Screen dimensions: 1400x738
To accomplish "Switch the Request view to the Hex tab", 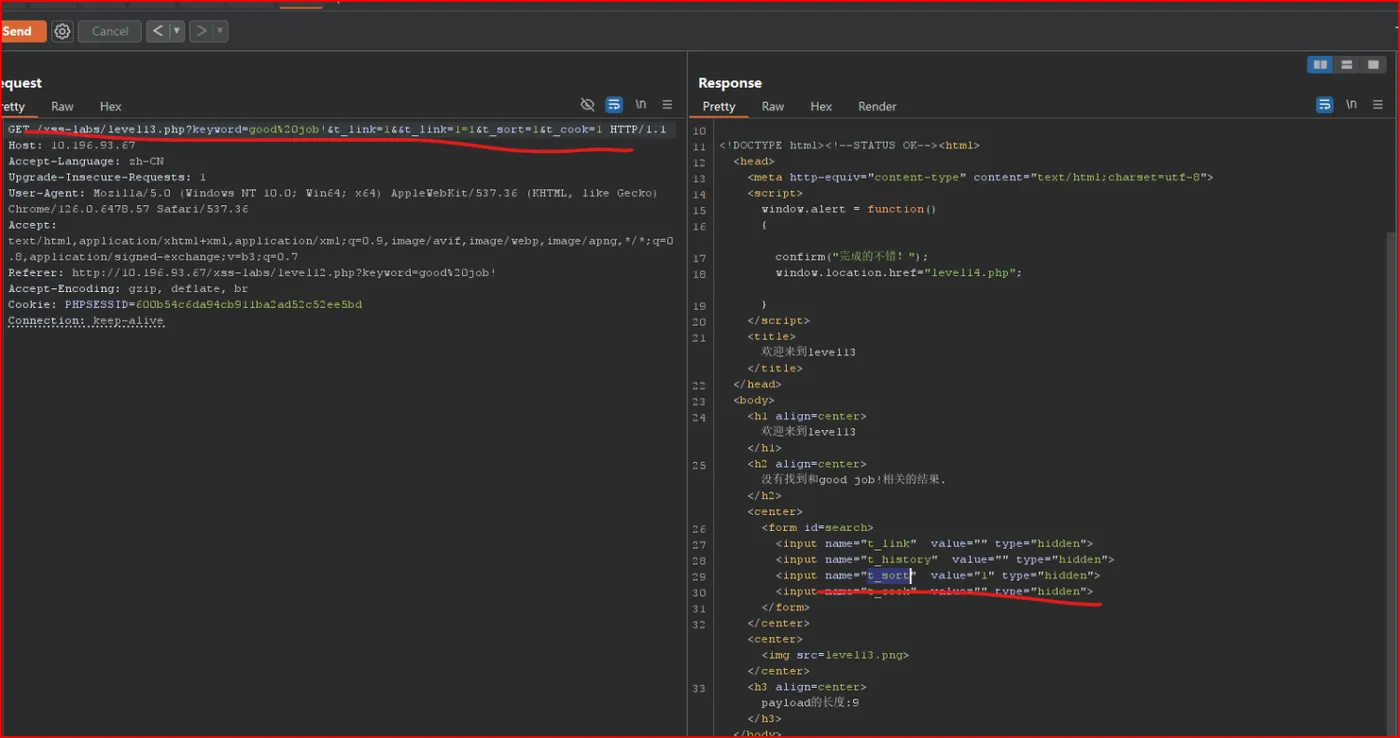I will 111,106.
